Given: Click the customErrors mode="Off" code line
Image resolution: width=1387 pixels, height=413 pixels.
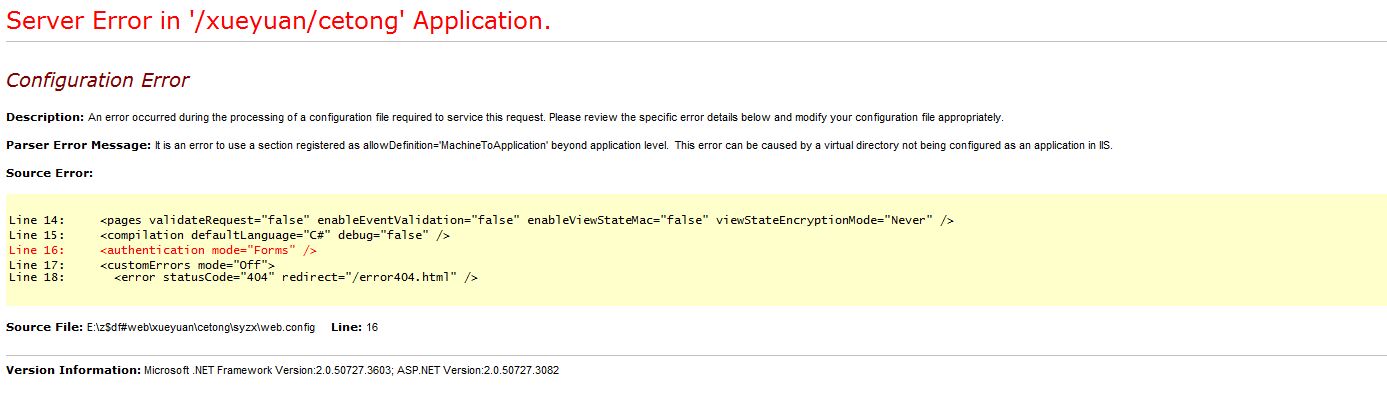Looking at the screenshot, I should click(x=187, y=264).
